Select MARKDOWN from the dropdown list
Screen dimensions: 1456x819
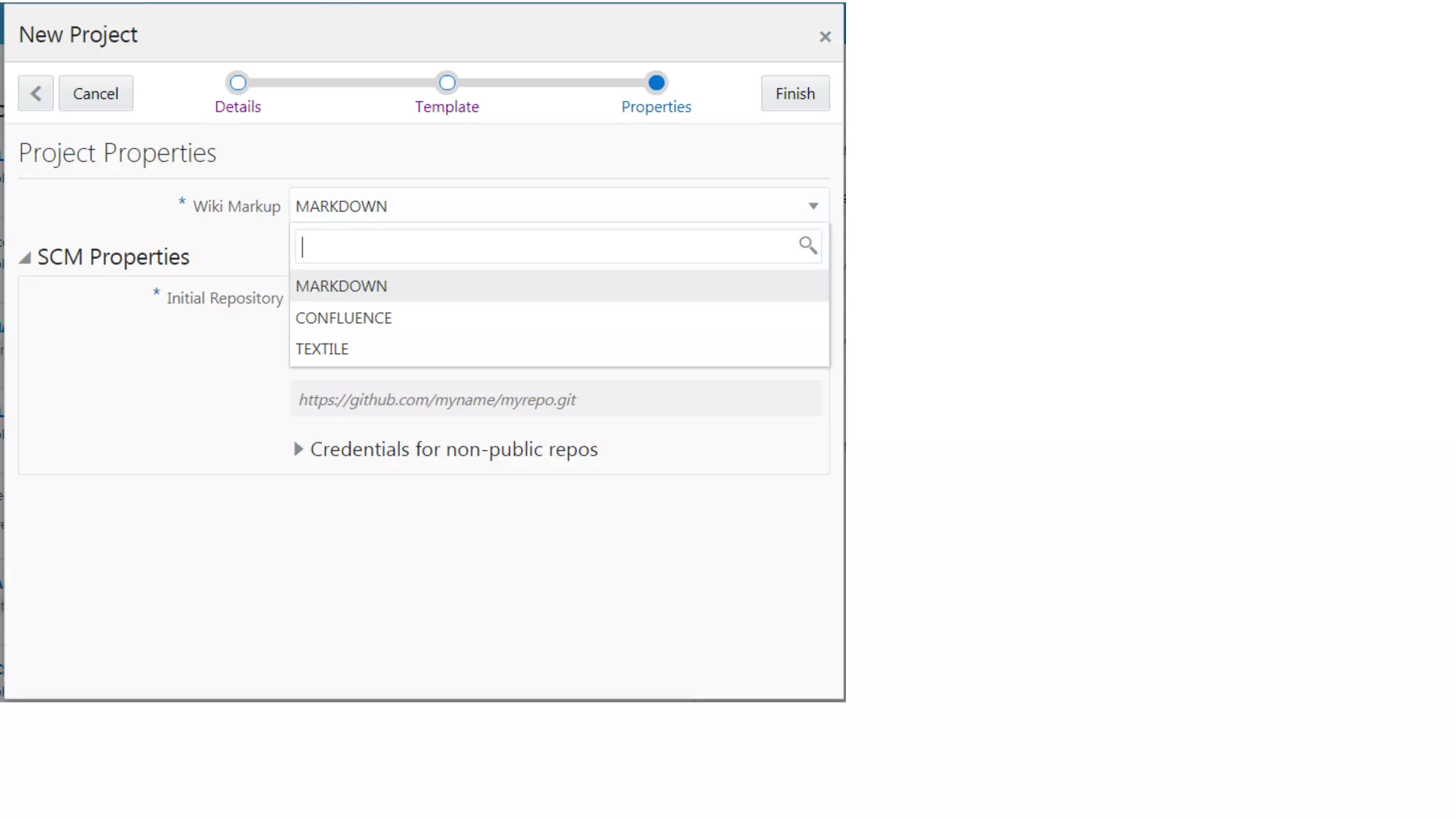click(x=341, y=286)
